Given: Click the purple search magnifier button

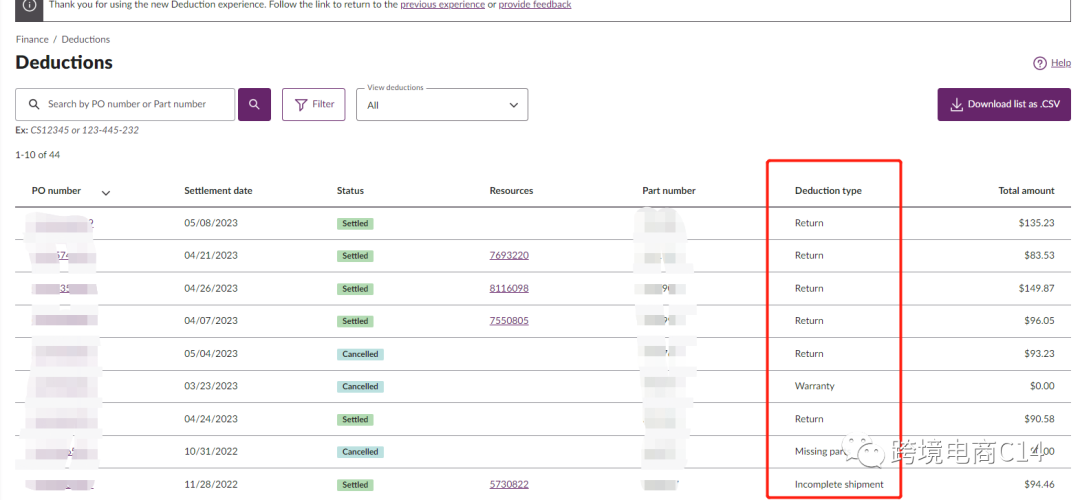Looking at the screenshot, I should 254,104.
